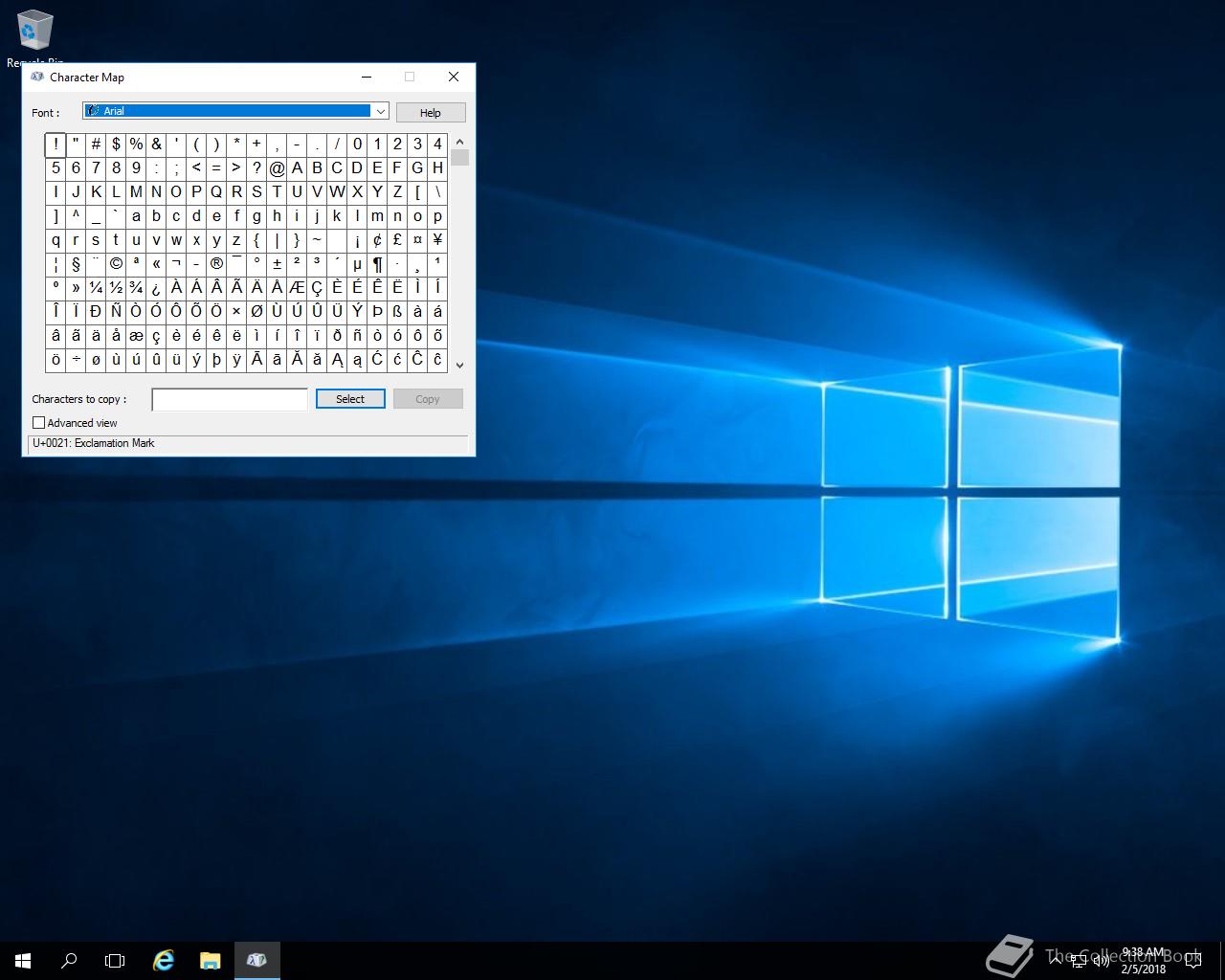Open the volume control tray icon

pos(1102,960)
